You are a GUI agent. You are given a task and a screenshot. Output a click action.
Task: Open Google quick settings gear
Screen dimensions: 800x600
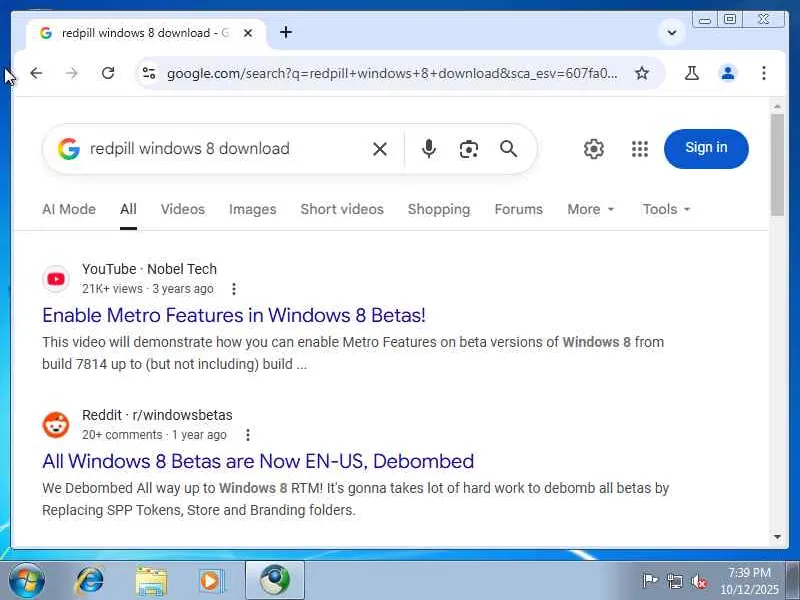(594, 149)
